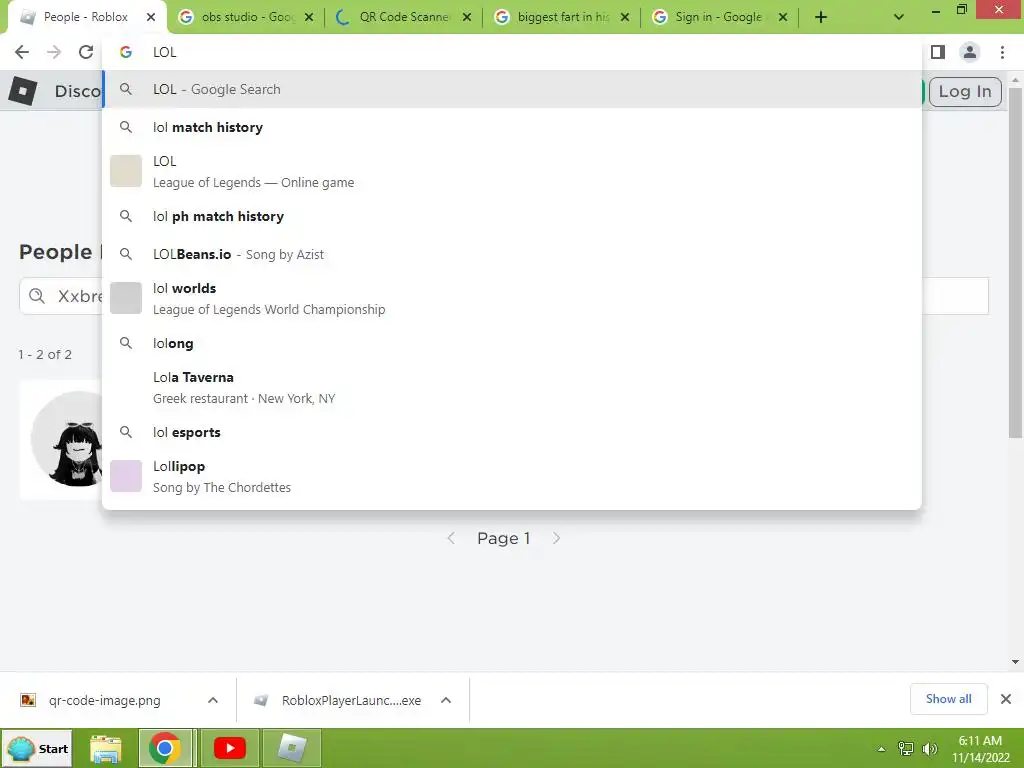Click the Lollipop suggestion thumbnail
Image resolution: width=1024 pixels, height=768 pixels.
[126, 476]
